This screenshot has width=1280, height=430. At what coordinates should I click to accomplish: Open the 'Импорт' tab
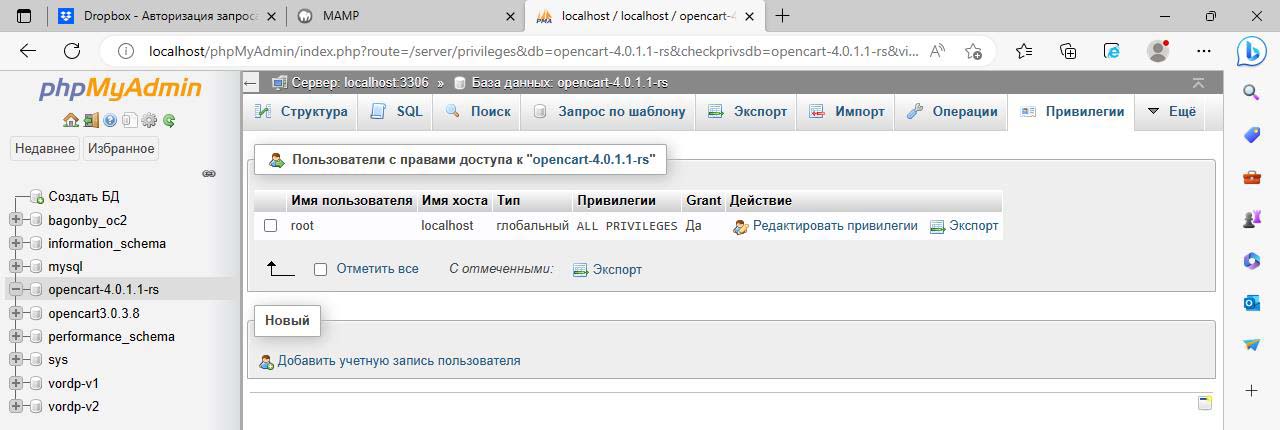click(x=847, y=112)
